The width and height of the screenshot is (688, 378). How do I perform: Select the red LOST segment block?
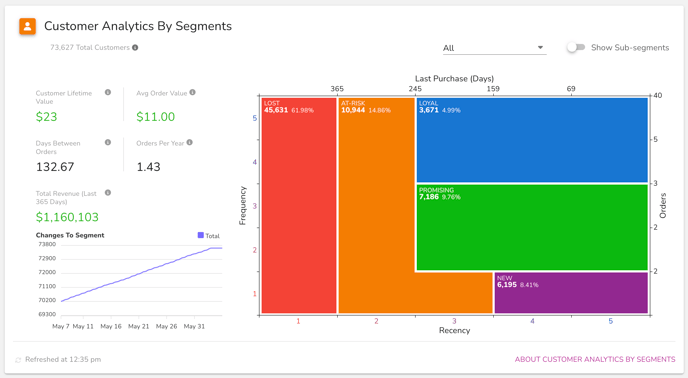pyautogui.click(x=299, y=205)
